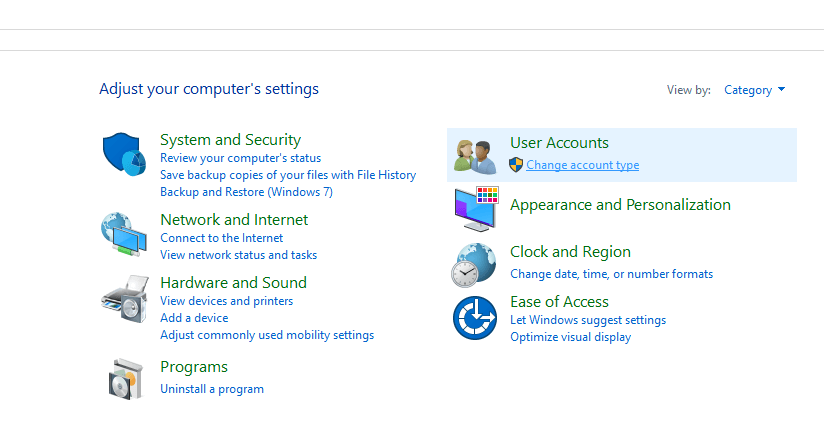Click the Hardware and Sound printer icon
Viewport: 824px width, 446px height.
(x=125, y=297)
